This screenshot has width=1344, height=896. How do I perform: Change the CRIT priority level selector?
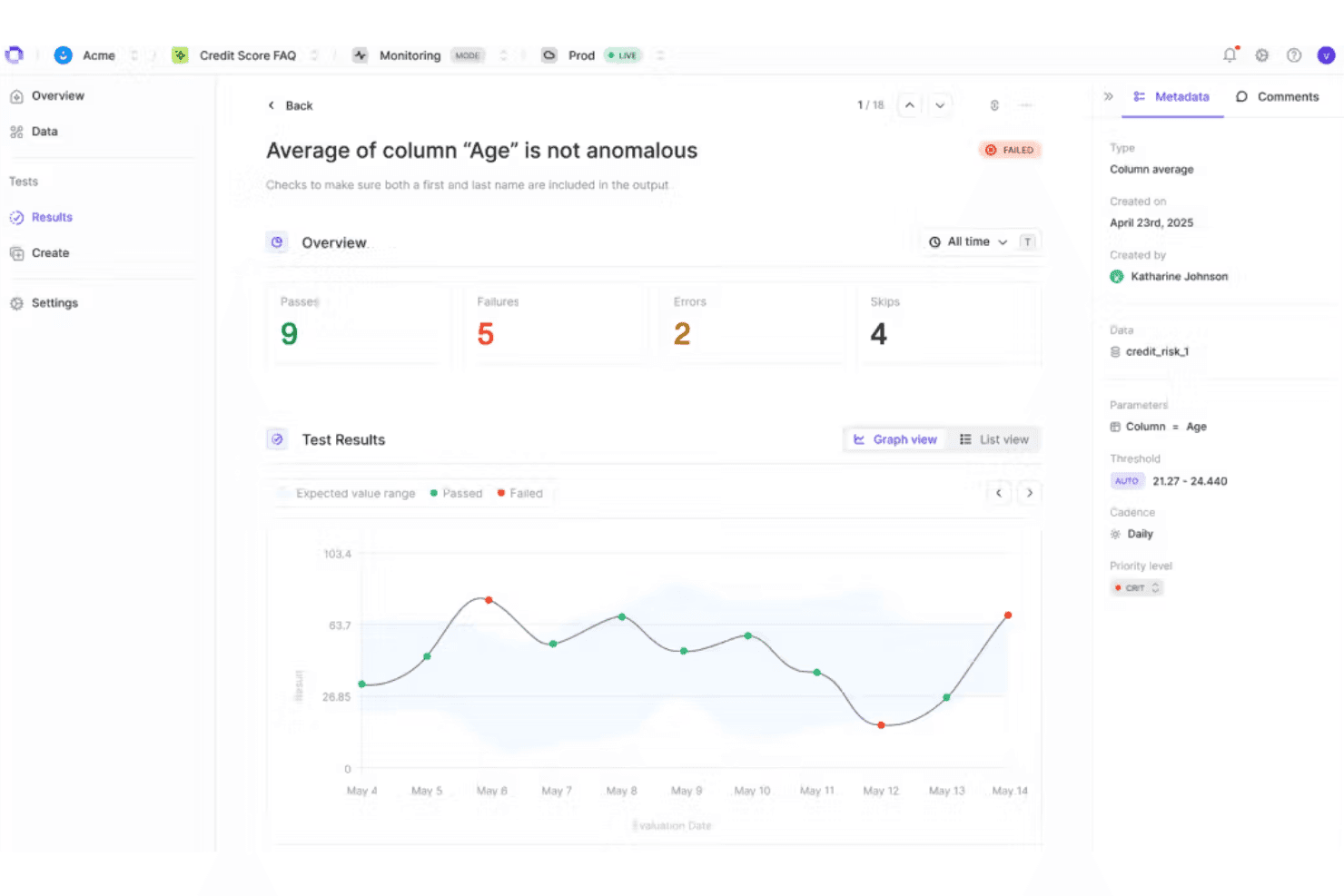1137,587
